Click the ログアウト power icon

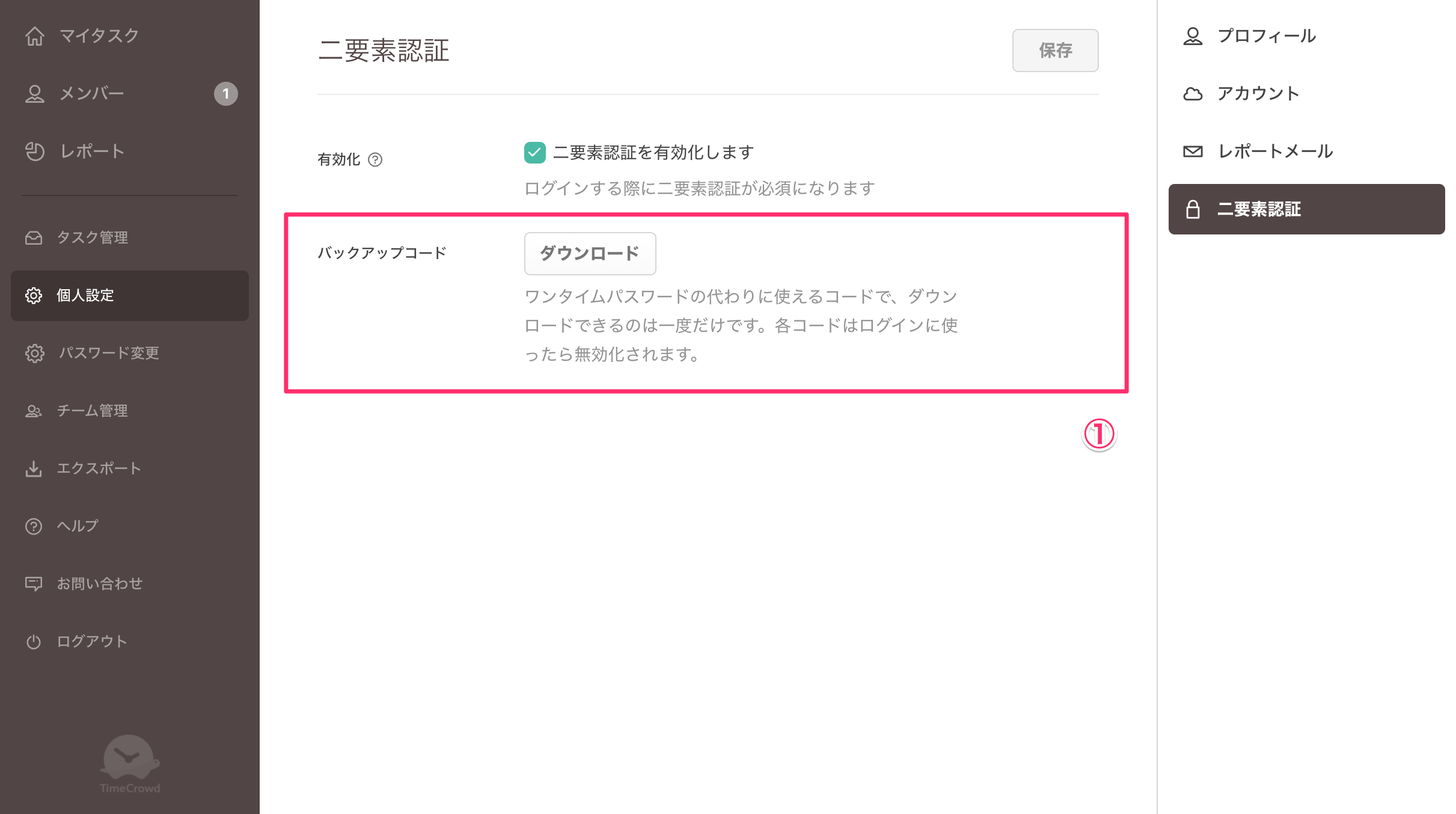click(34, 641)
